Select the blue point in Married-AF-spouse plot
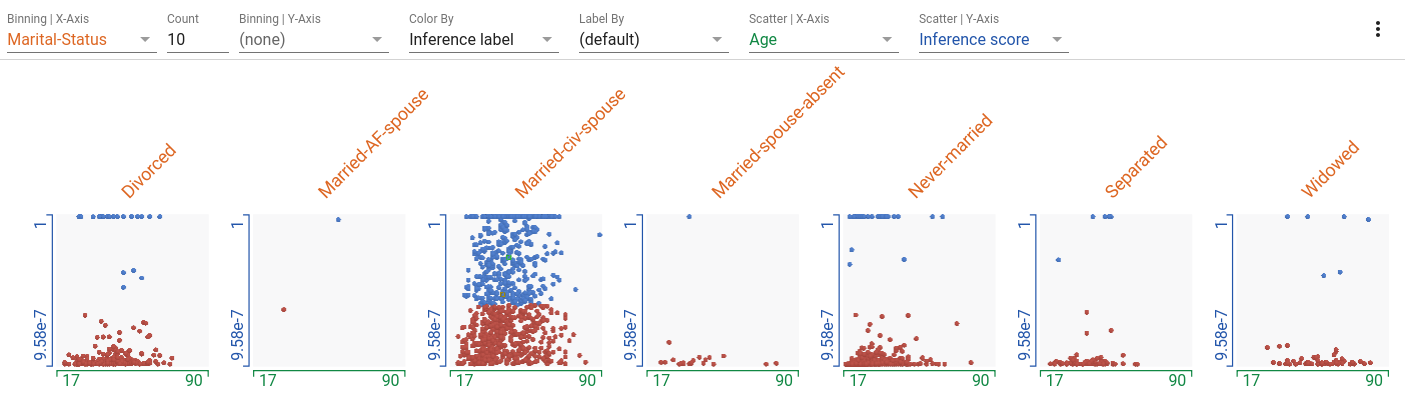This screenshot has width=1405, height=420. (x=338, y=219)
